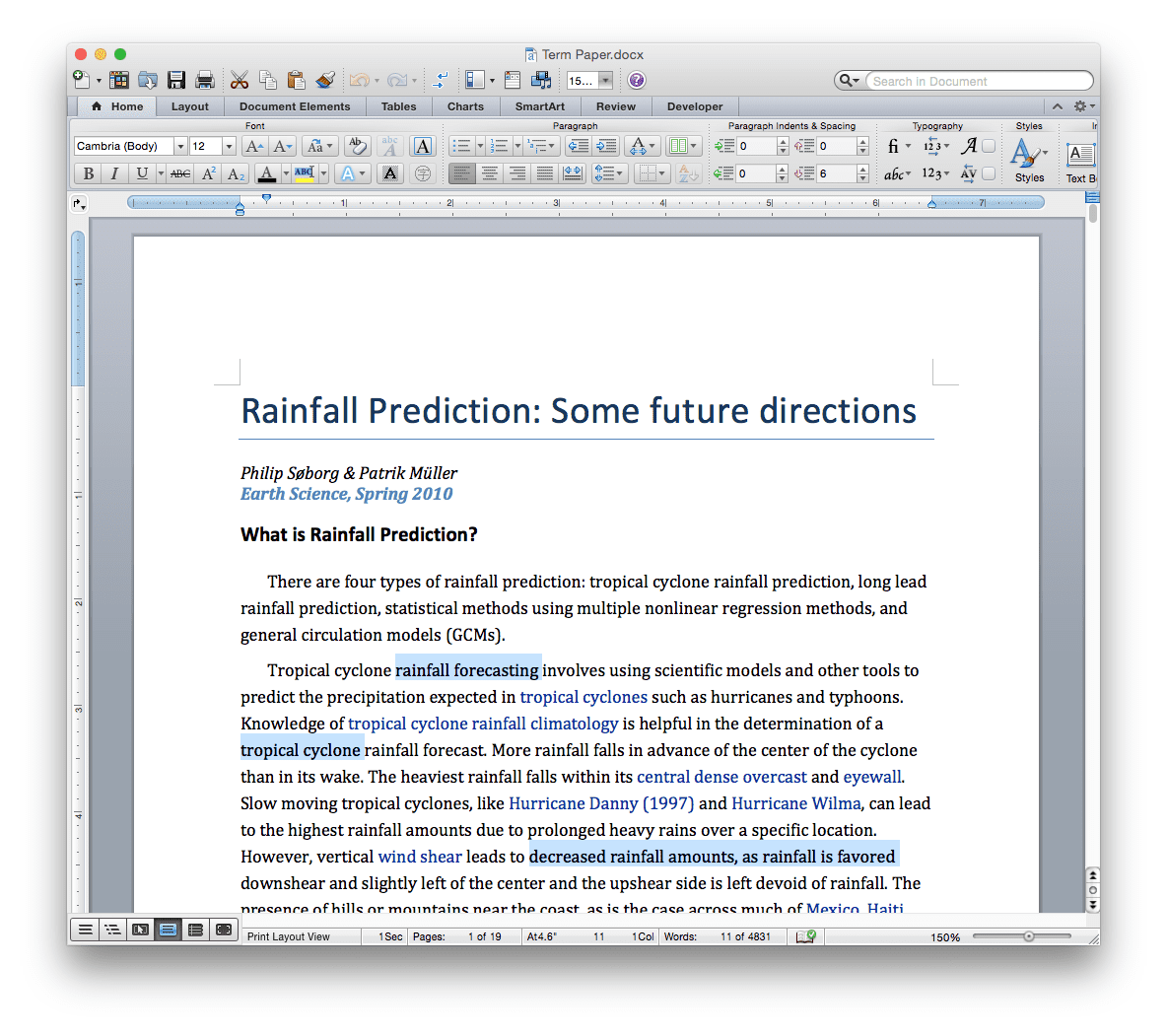The height and width of the screenshot is (1036, 1167).
Task: Expand the font size dropdown
Action: coord(229,146)
